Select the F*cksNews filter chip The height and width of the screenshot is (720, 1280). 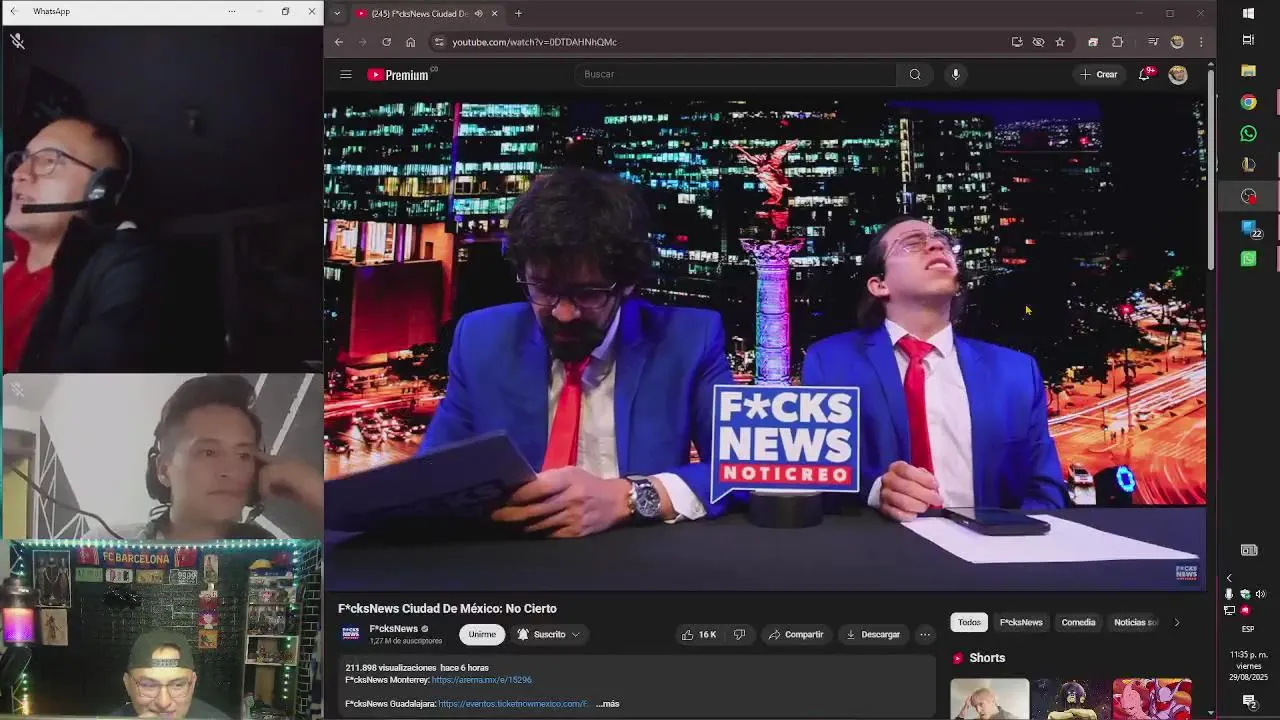(1021, 622)
